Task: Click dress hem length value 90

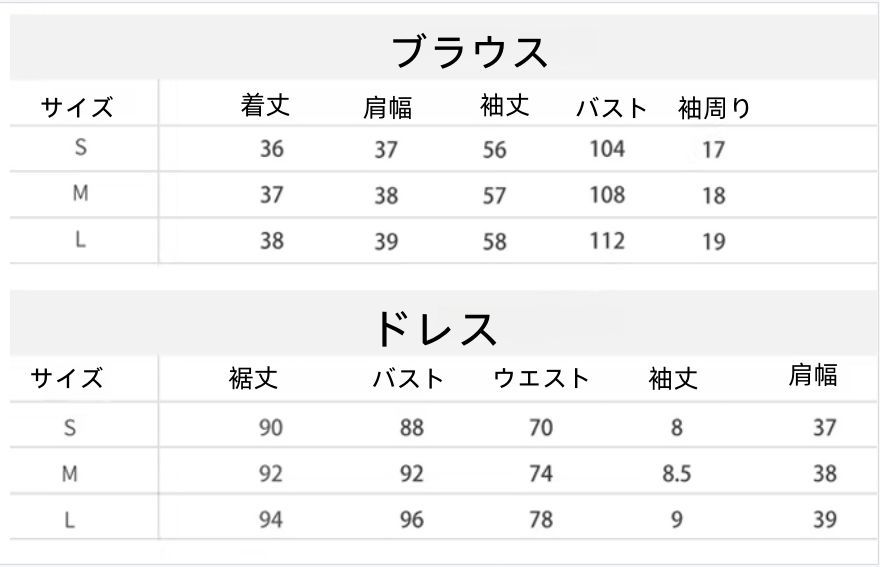Action: pyautogui.click(x=271, y=428)
